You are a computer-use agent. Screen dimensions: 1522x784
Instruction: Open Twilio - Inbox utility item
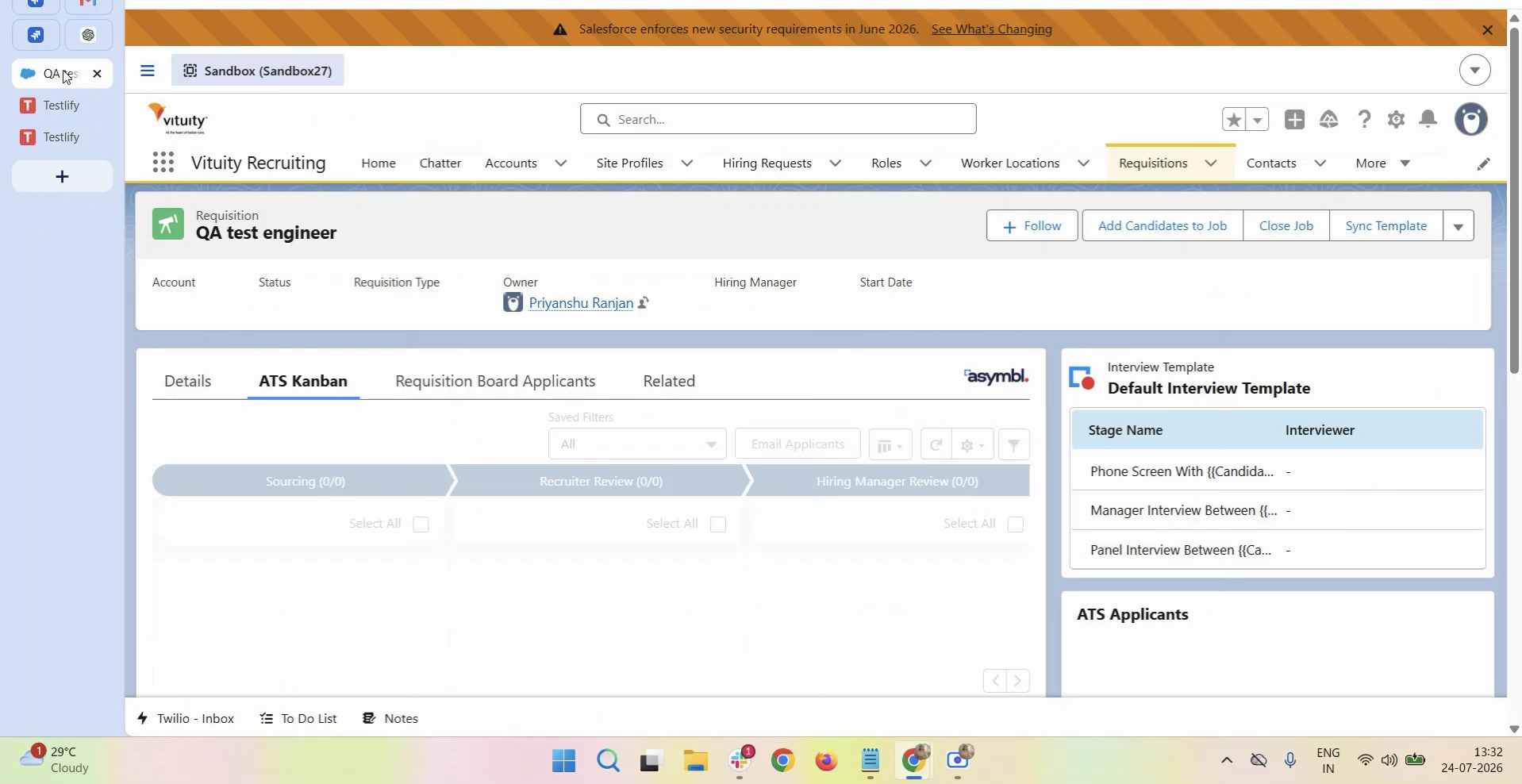pyautogui.click(x=186, y=719)
